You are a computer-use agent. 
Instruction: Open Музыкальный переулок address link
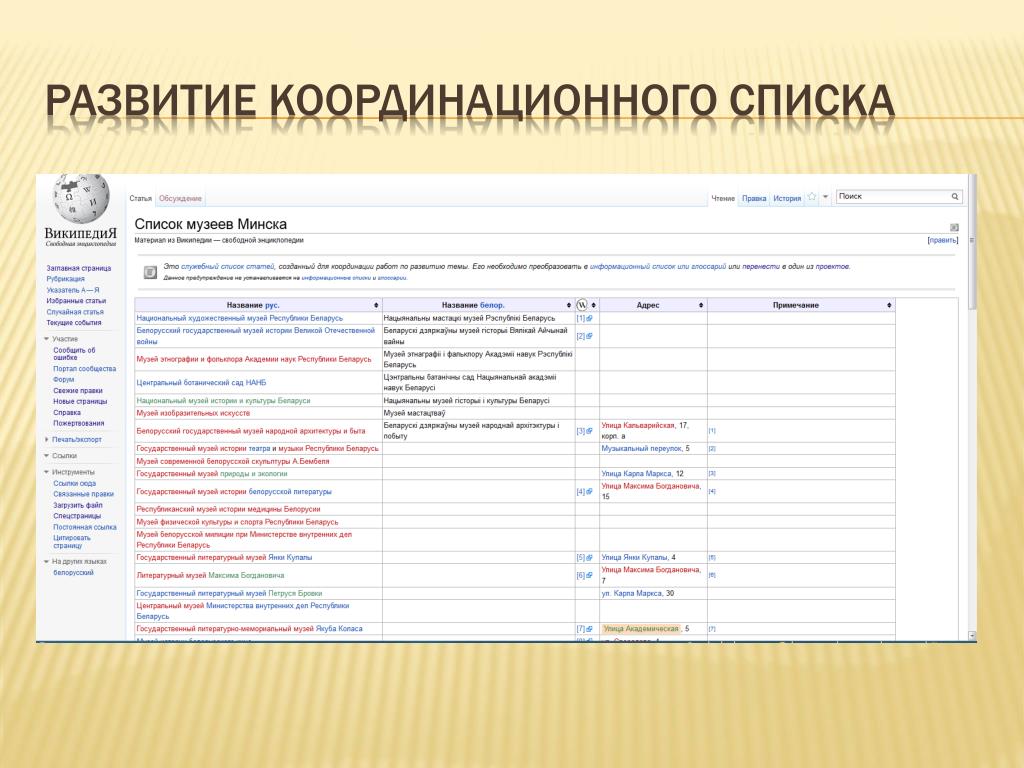[x=642, y=449]
